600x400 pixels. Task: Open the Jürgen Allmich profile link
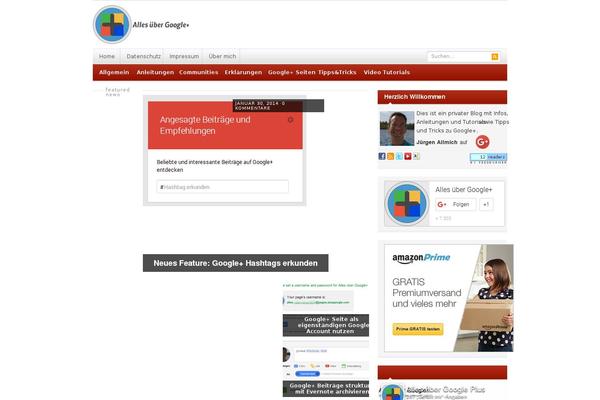click(437, 142)
